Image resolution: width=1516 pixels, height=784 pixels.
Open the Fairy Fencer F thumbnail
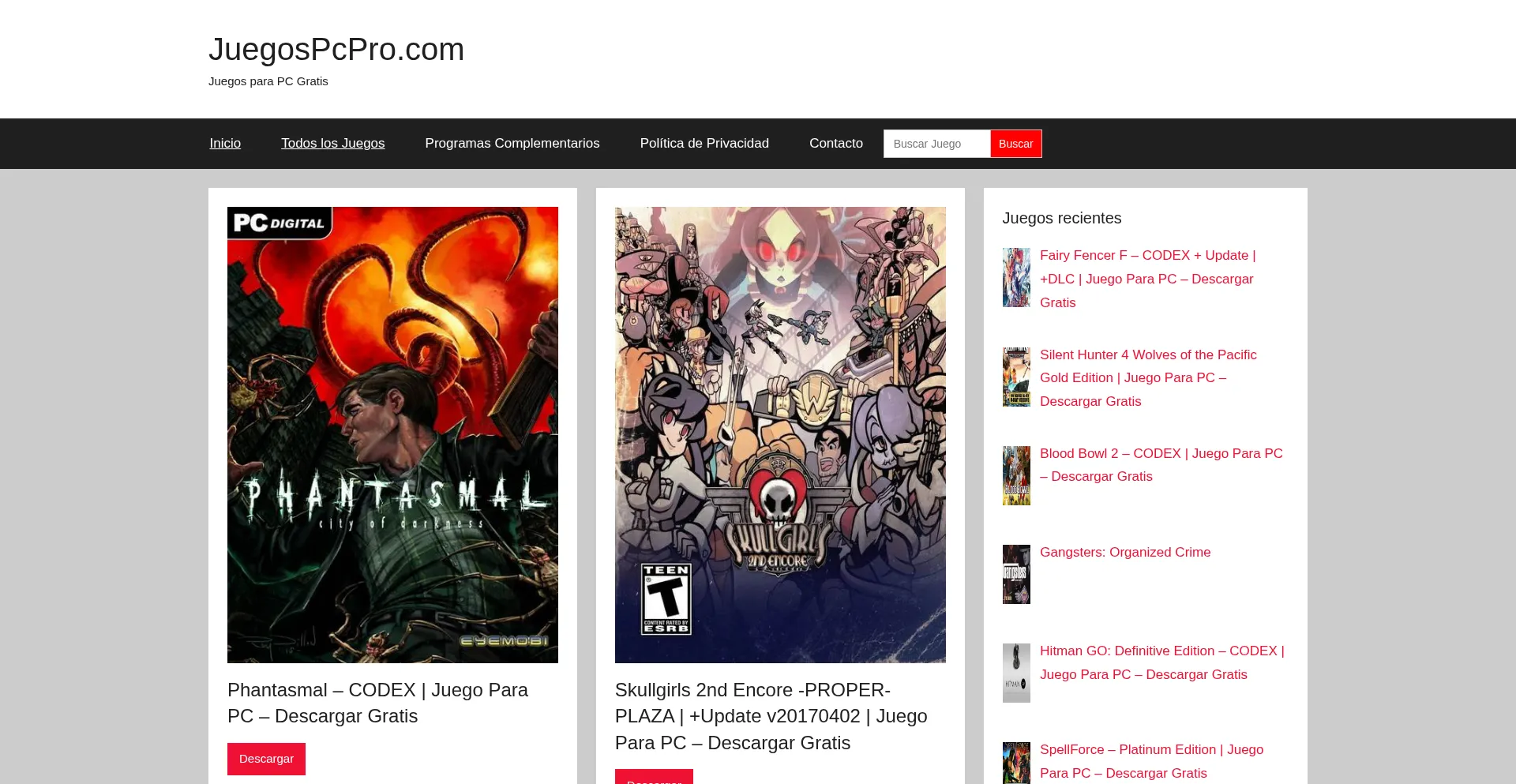(1016, 278)
